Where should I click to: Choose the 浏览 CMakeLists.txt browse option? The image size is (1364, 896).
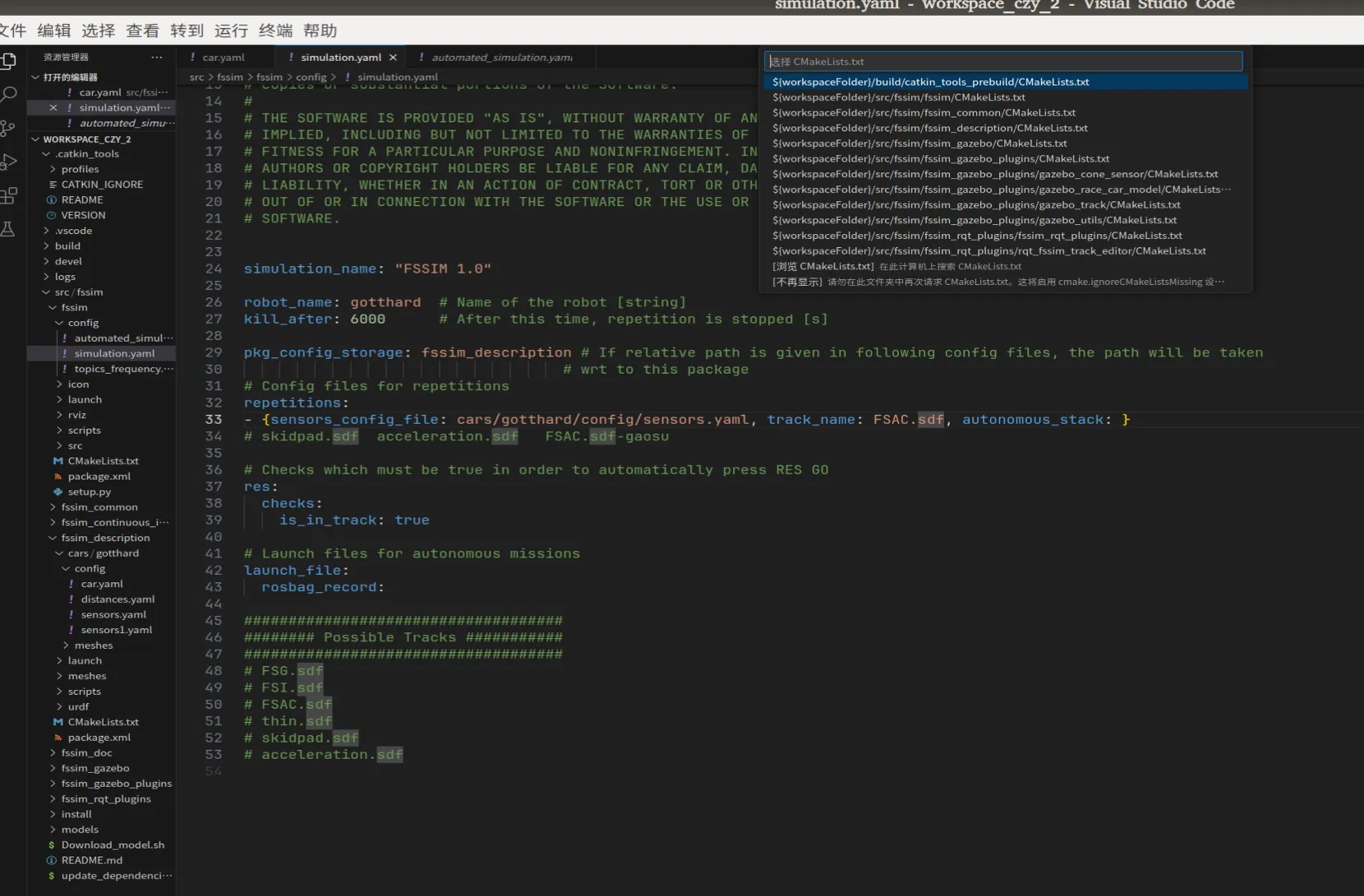tap(823, 266)
